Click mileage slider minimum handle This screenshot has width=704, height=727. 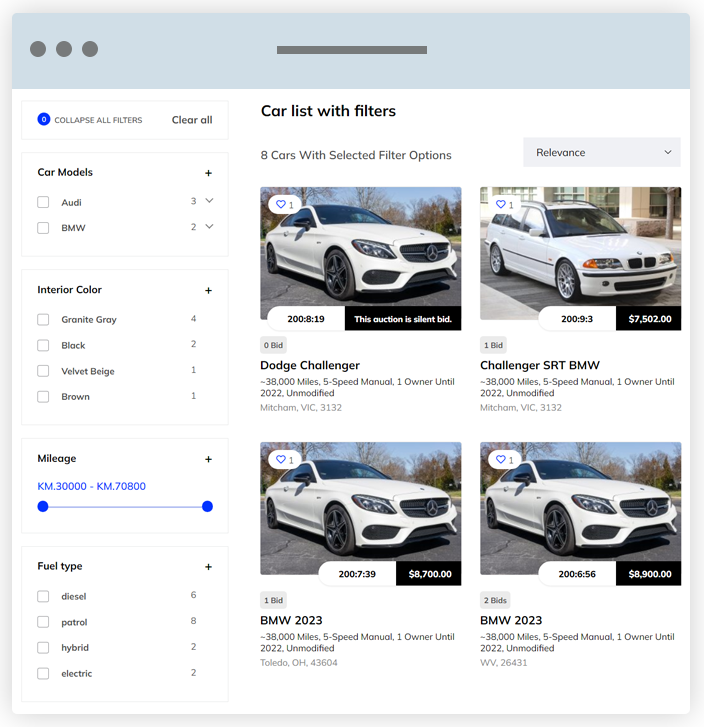pyautogui.click(x=43, y=506)
